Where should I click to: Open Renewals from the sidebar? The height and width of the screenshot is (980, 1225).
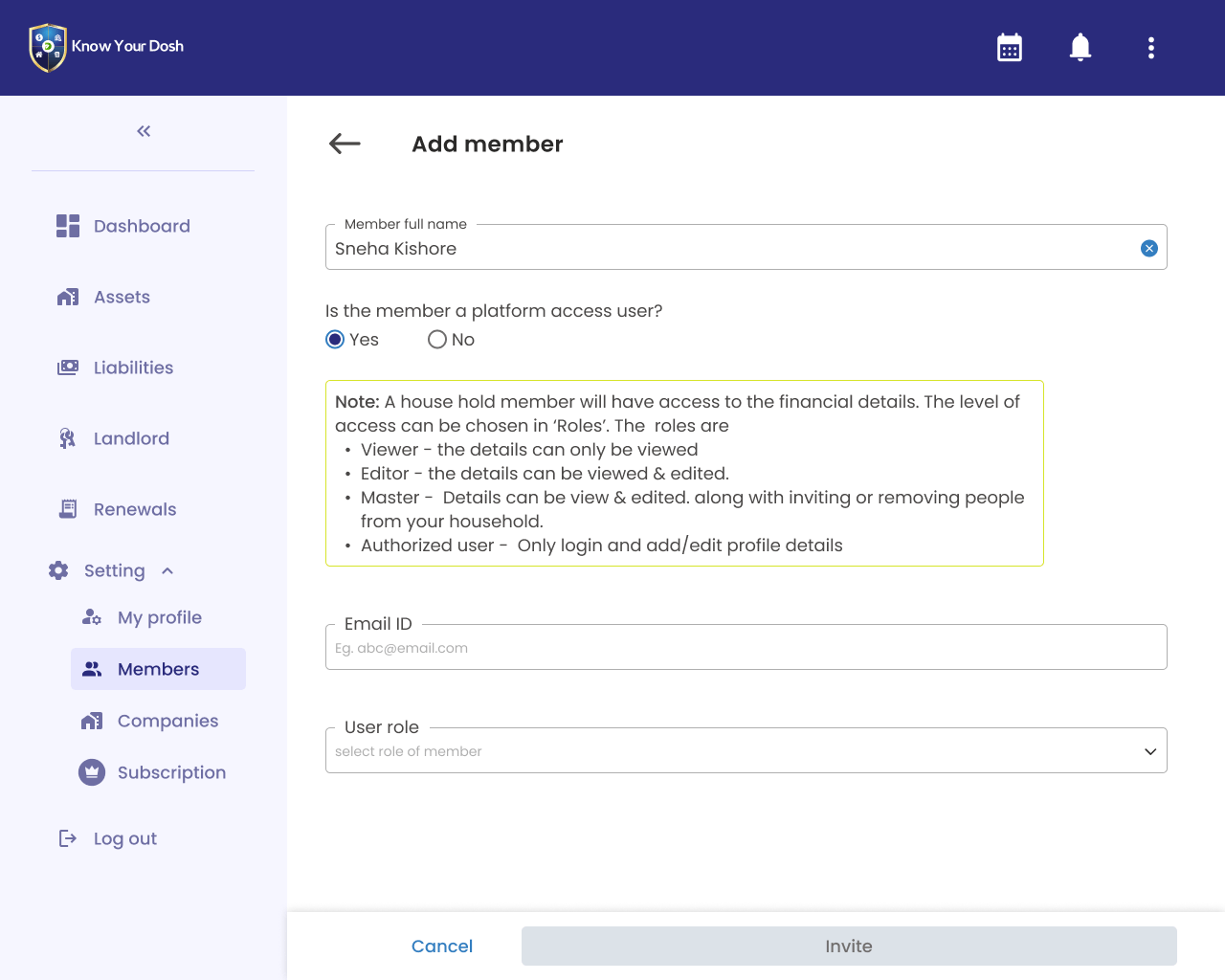click(134, 510)
